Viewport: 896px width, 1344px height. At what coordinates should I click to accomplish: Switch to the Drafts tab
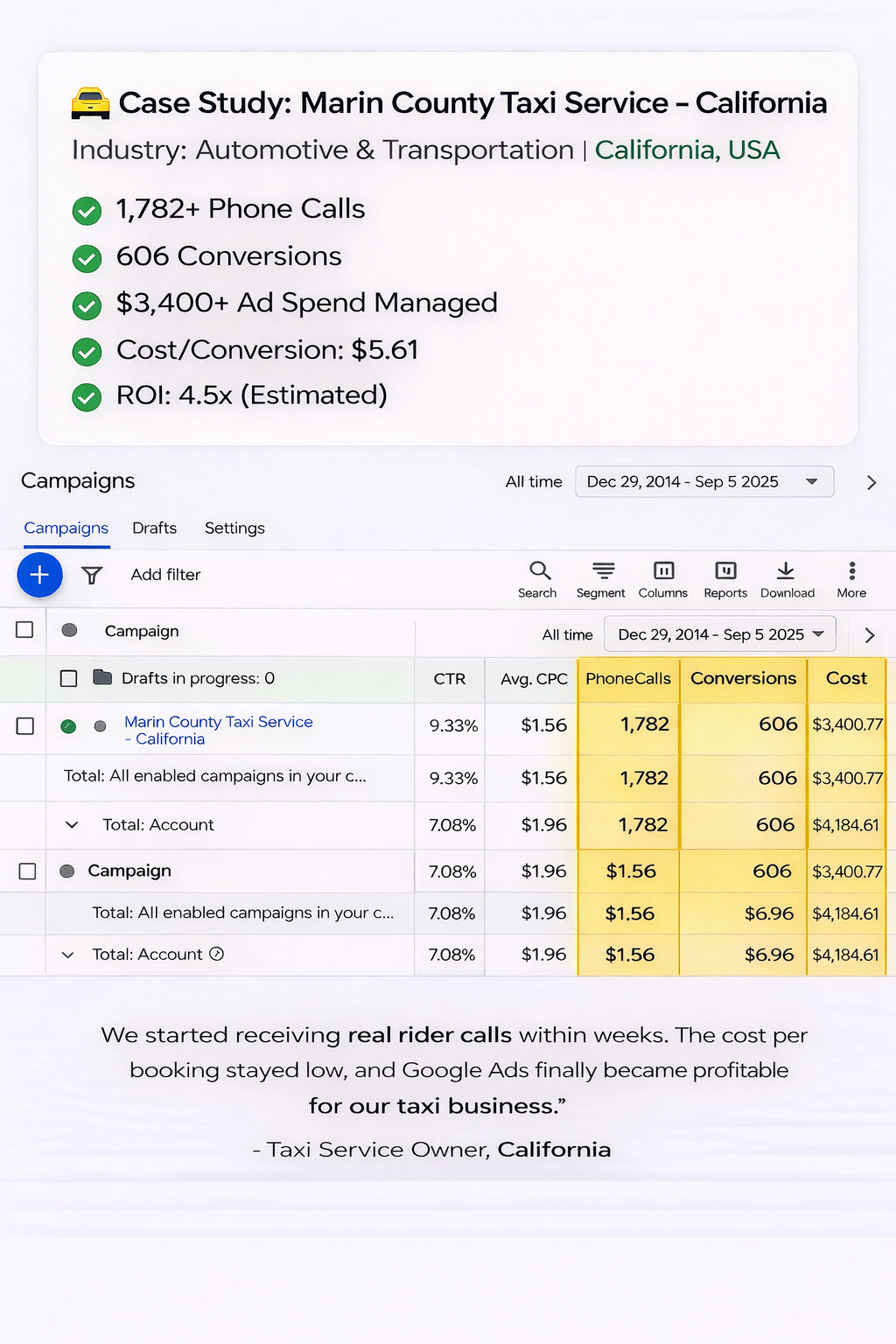(154, 528)
